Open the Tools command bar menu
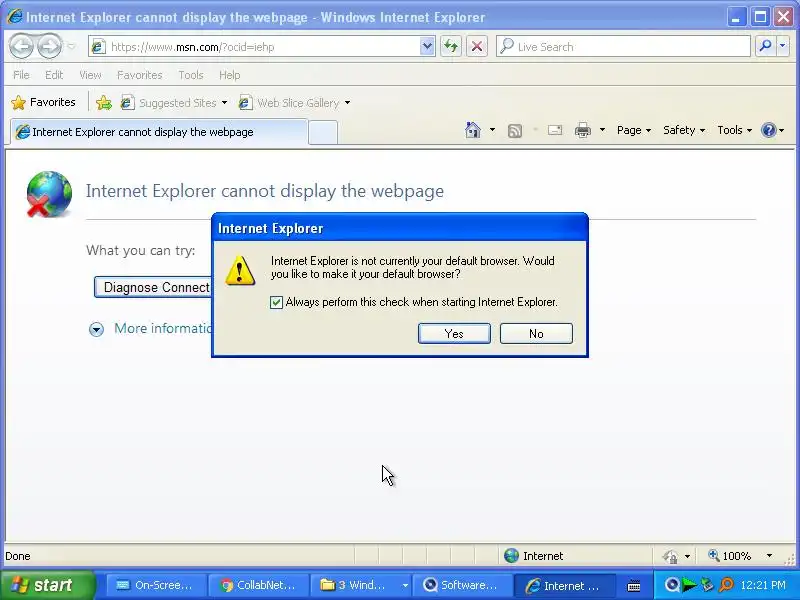Screen dimensions: 800x600 [734, 130]
